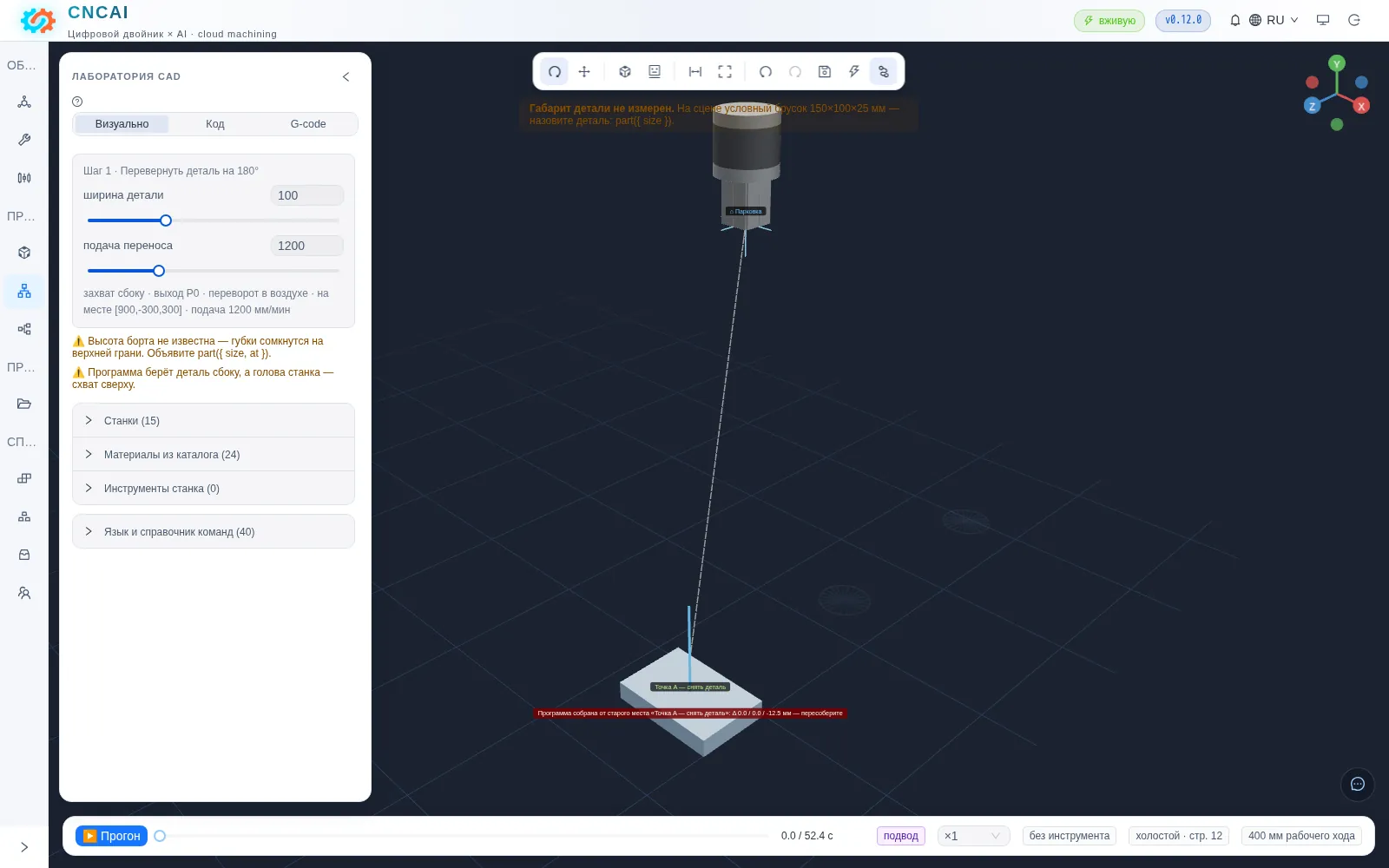
Task: Open the folder item in left sidebar
Action: coord(24,404)
